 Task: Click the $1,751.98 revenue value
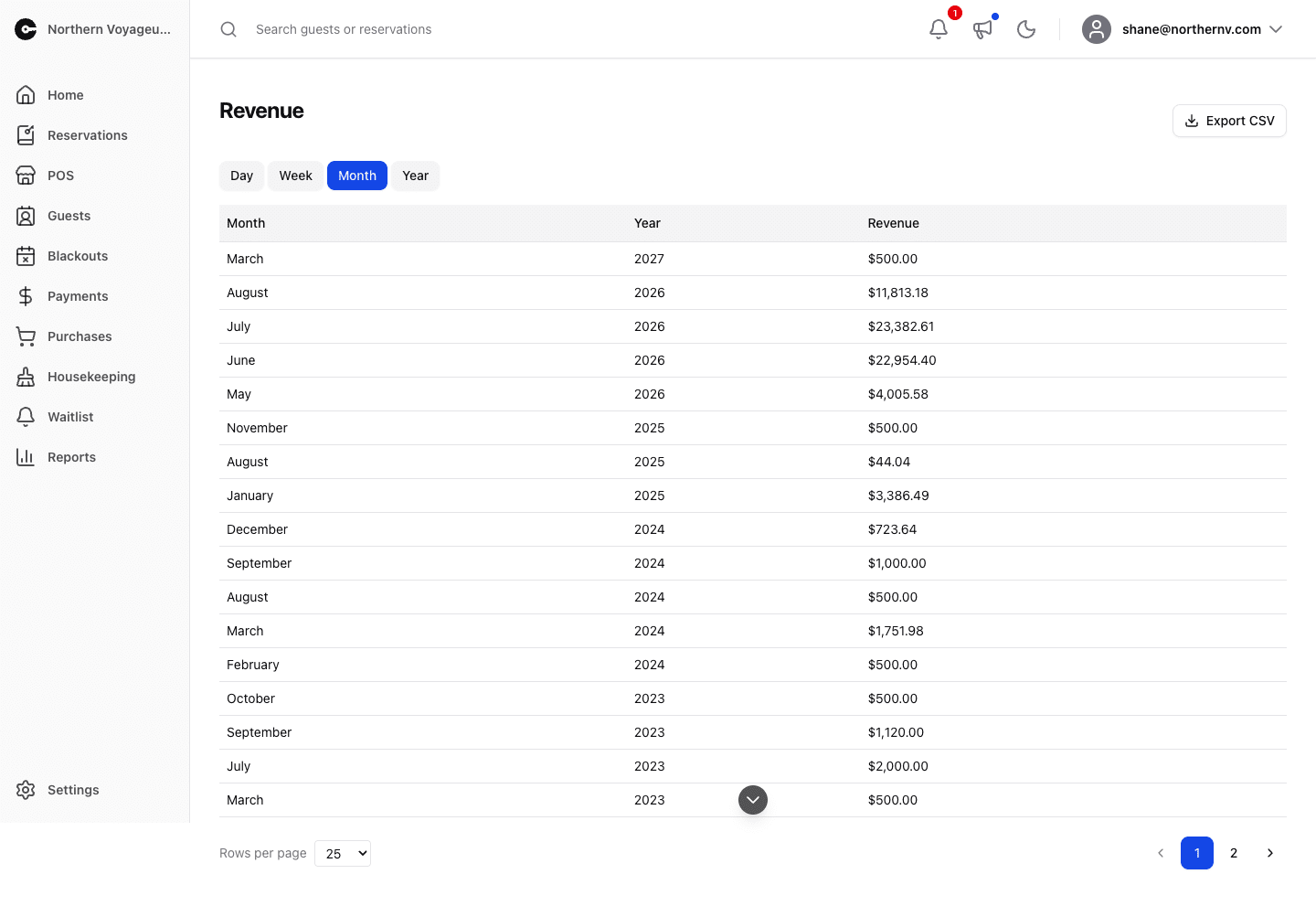coord(896,631)
